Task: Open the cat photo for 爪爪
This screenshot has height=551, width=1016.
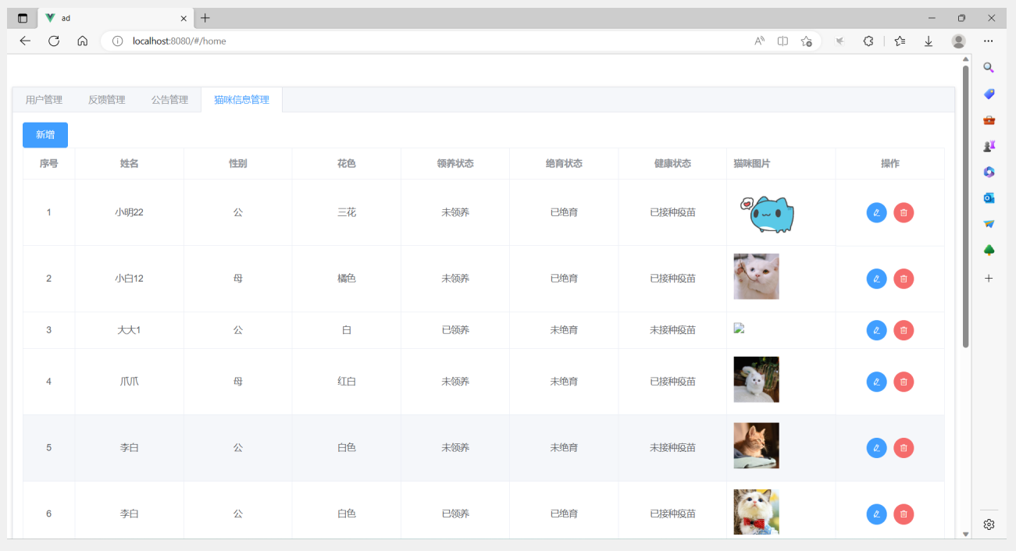Action: click(756, 379)
